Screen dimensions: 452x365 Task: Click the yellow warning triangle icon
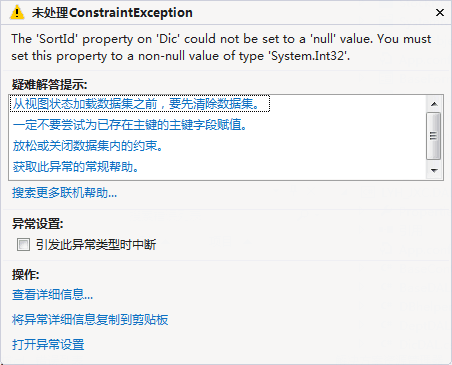coord(17,13)
